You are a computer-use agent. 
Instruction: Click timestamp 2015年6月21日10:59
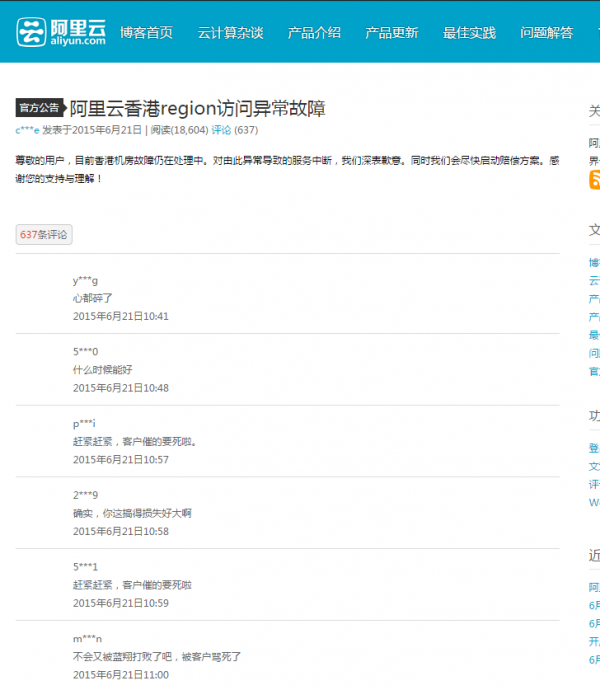121,603
